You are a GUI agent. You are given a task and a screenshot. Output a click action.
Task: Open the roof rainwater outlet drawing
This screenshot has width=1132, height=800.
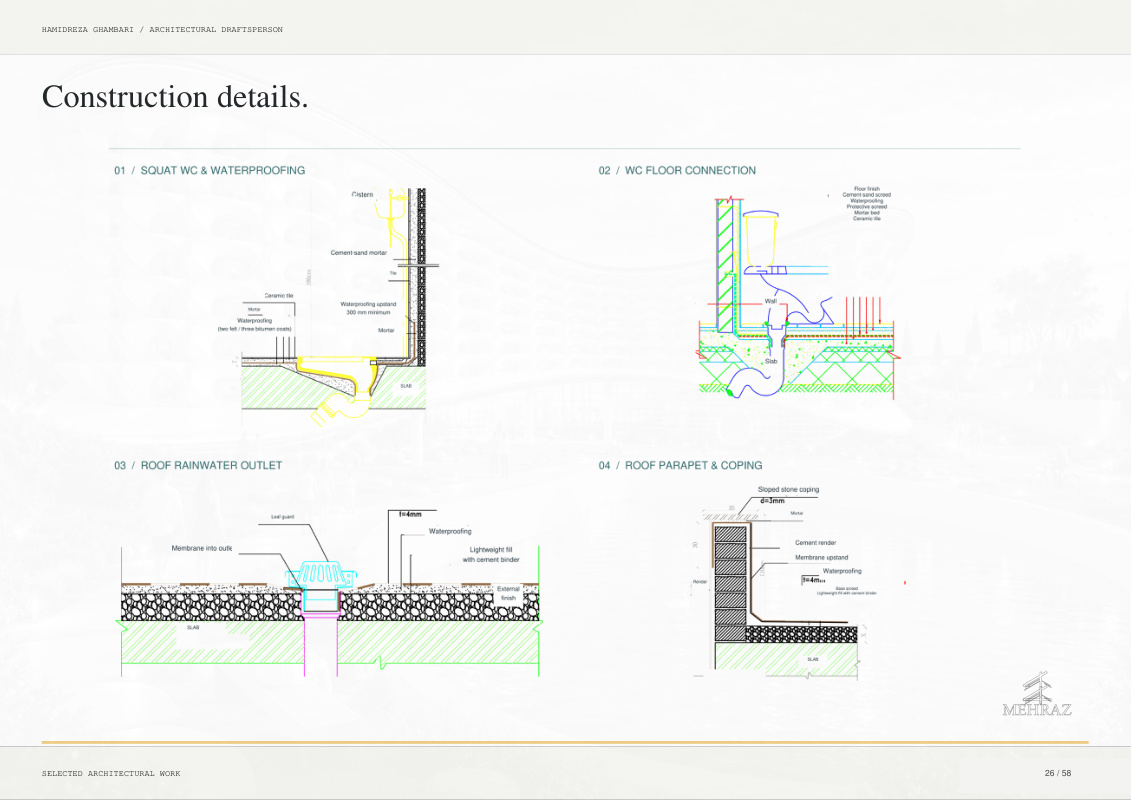pyautogui.click(x=331, y=592)
